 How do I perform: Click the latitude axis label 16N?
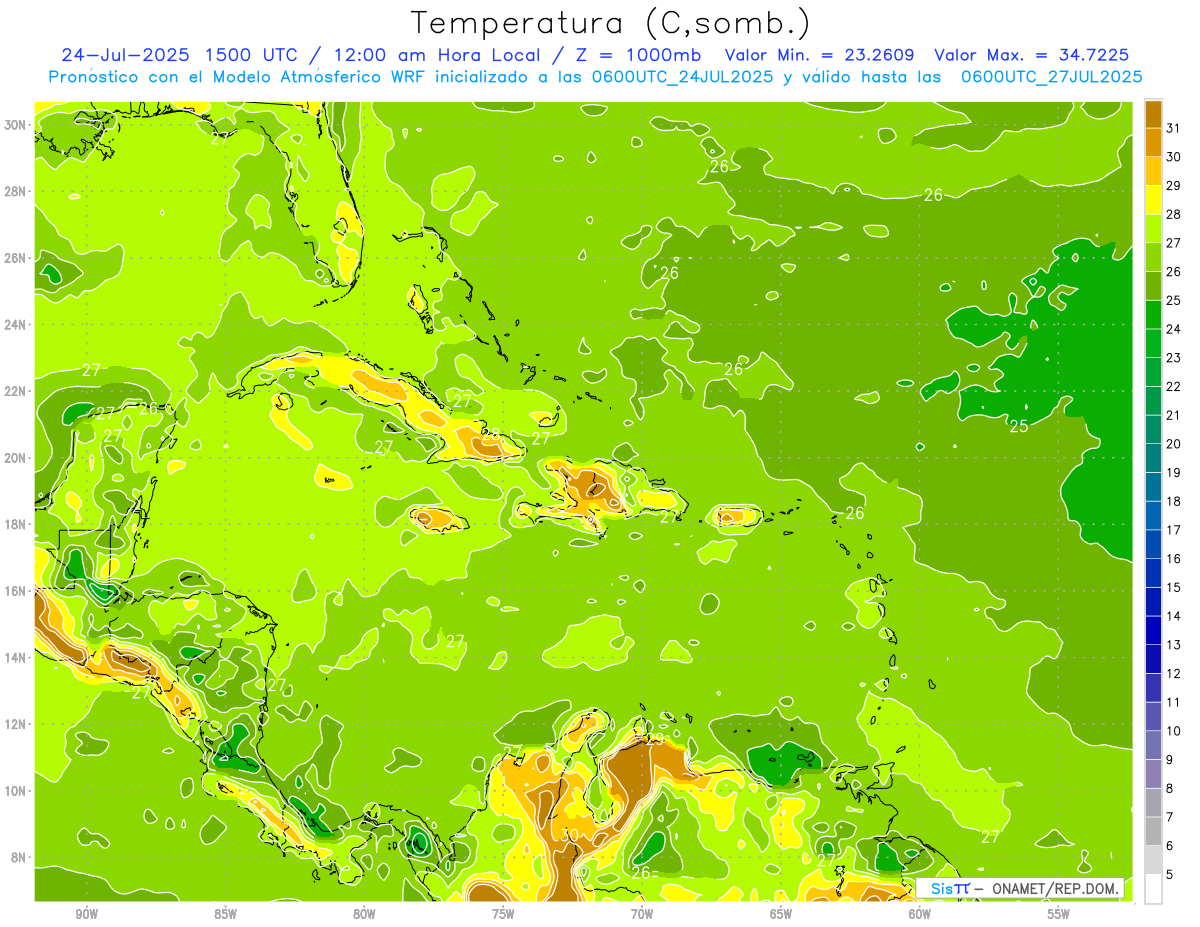pos(17,591)
